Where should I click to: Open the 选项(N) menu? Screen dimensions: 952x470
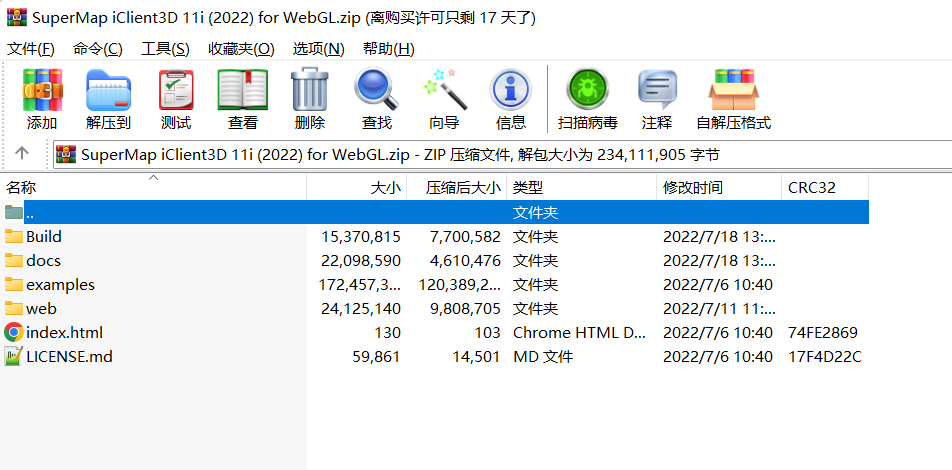(318, 49)
